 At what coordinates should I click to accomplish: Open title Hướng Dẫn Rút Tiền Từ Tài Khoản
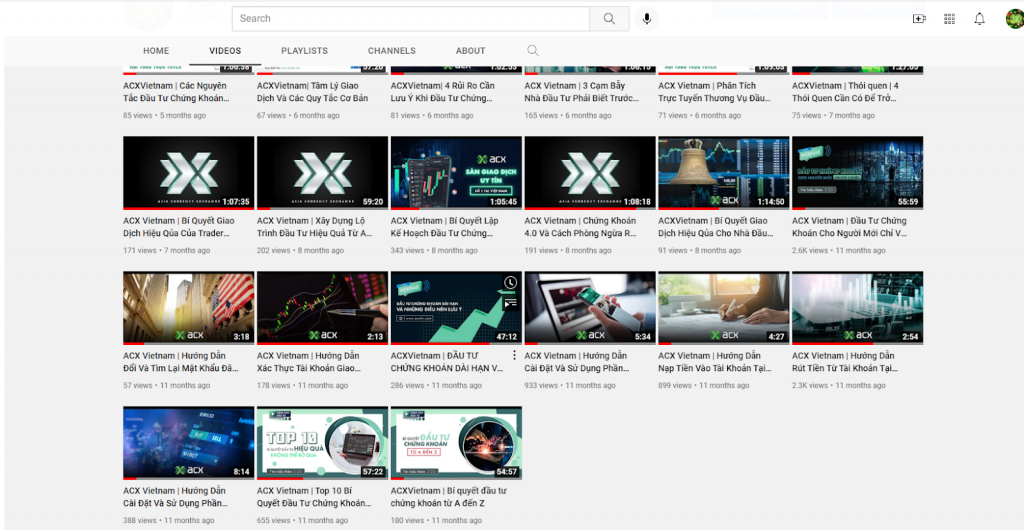[x=845, y=362]
